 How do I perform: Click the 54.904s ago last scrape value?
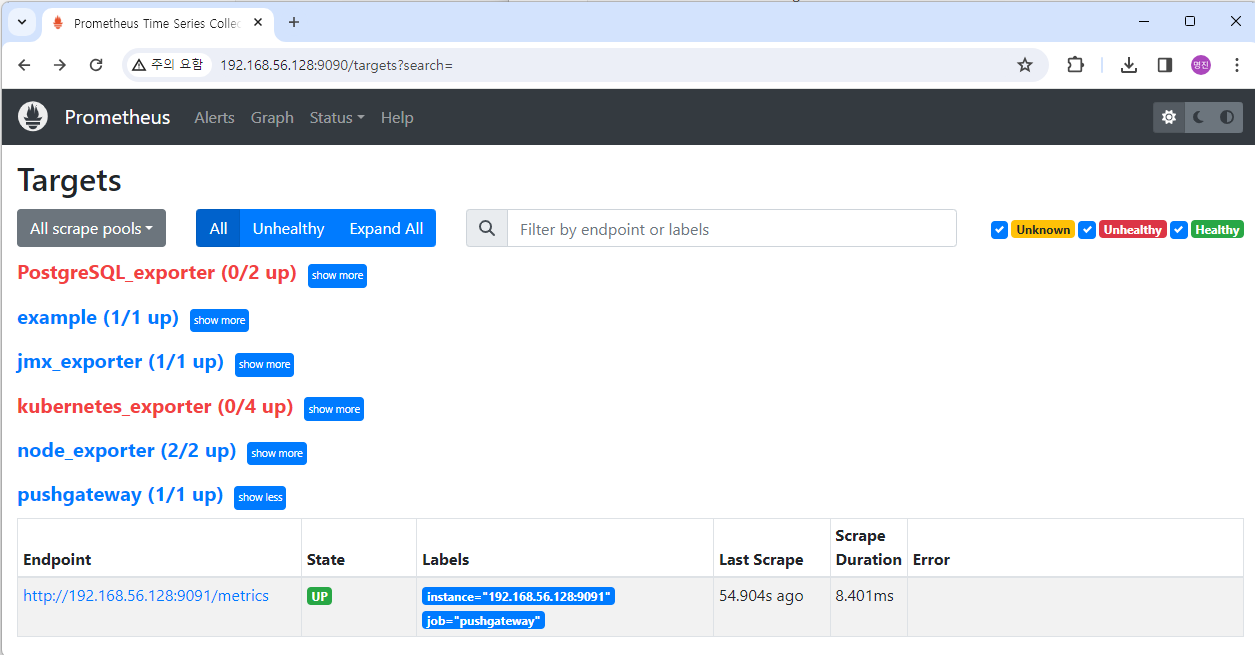pos(761,595)
